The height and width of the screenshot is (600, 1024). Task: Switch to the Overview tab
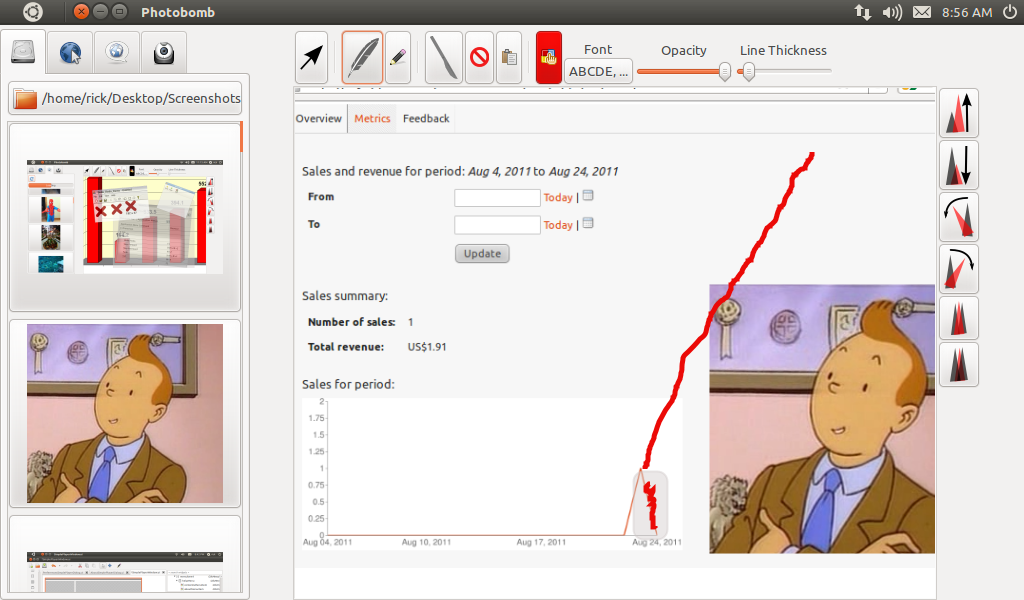[x=319, y=118]
